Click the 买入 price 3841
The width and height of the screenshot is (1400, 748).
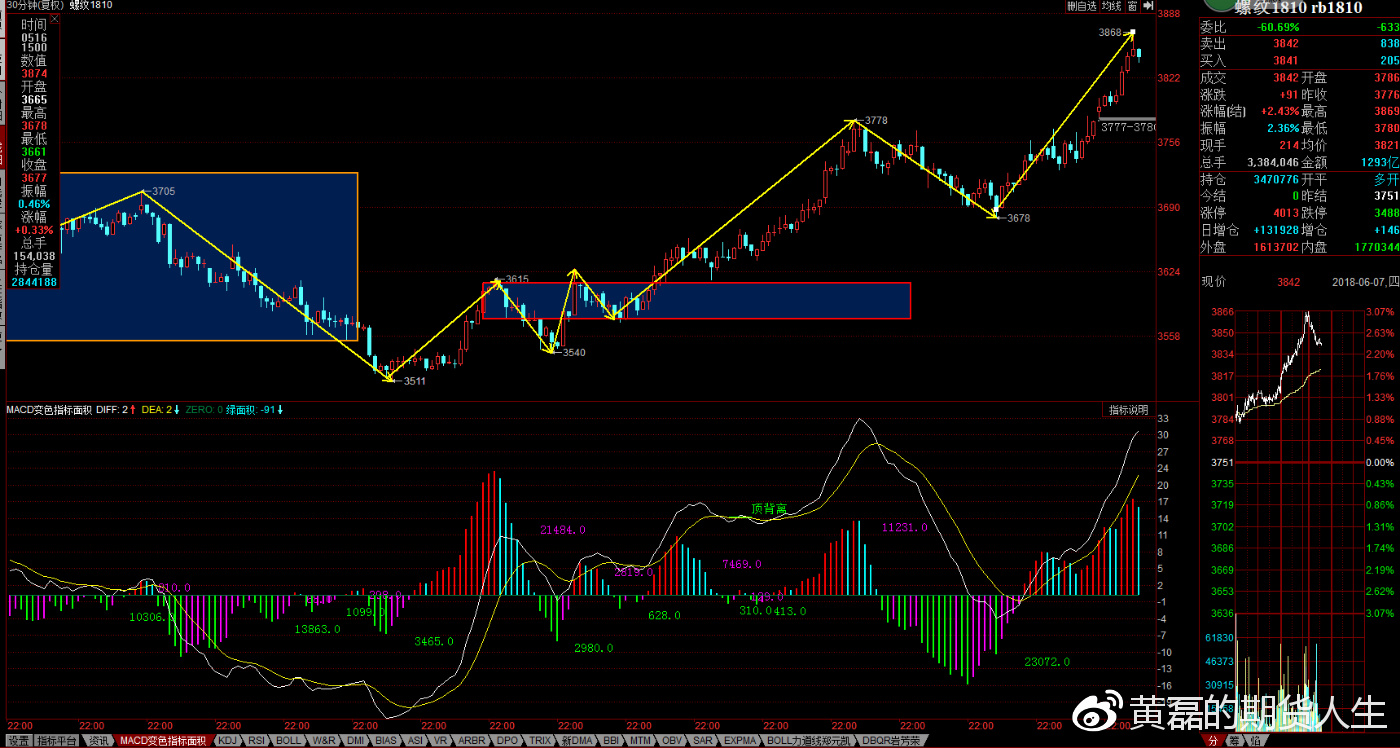coord(1286,60)
